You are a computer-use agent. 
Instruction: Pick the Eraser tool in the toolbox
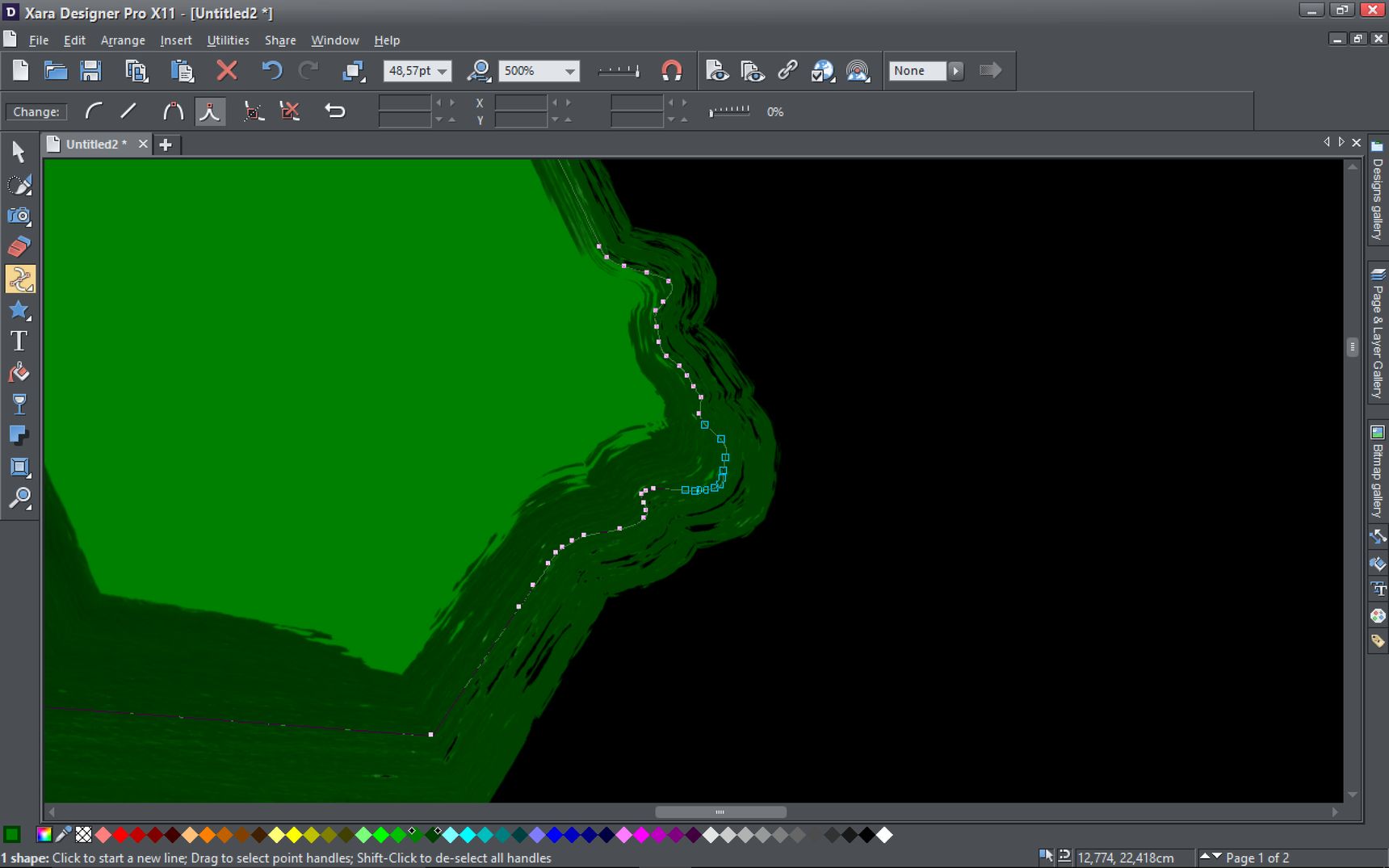coord(19,246)
